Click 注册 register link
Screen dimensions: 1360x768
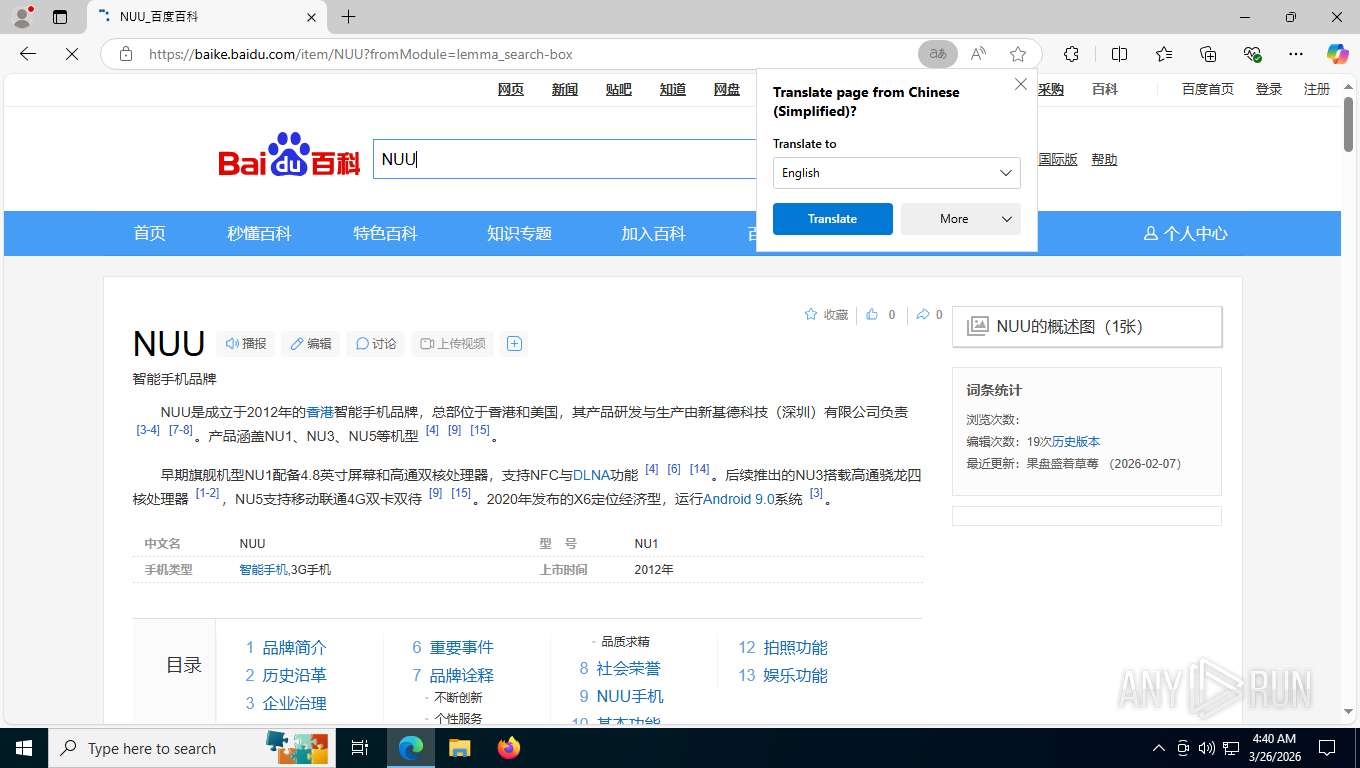click(1317, 89)
